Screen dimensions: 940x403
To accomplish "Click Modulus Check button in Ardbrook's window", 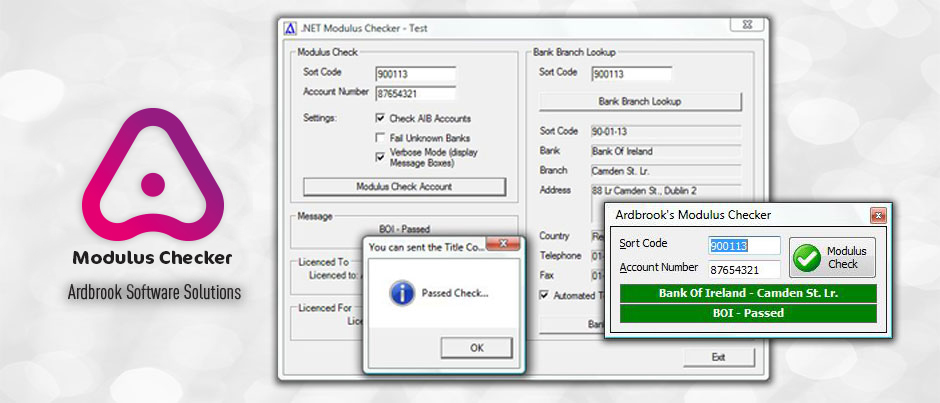I will click(832, 257).
